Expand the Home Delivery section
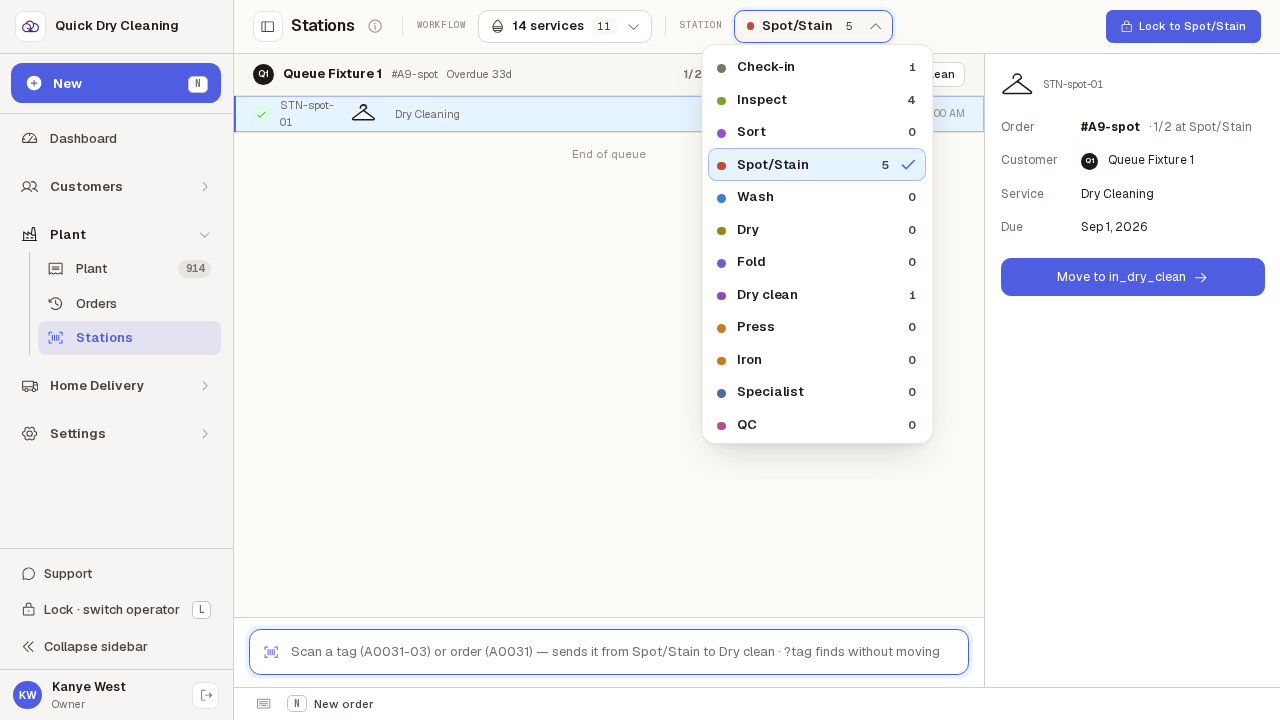Image resolution: width=1280 pixels, height=720 pixels. [x=116, y=385]
